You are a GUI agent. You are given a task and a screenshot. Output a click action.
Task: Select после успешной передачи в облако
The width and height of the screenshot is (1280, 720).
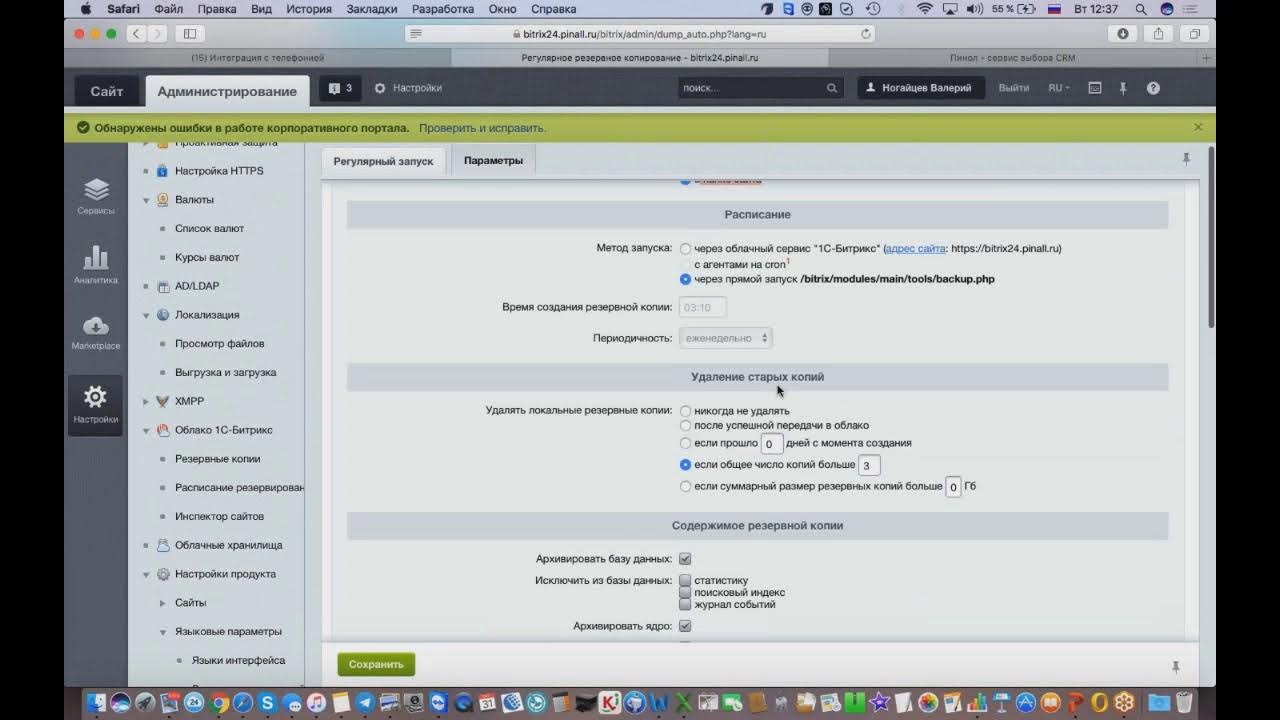[x=685, y=425]
